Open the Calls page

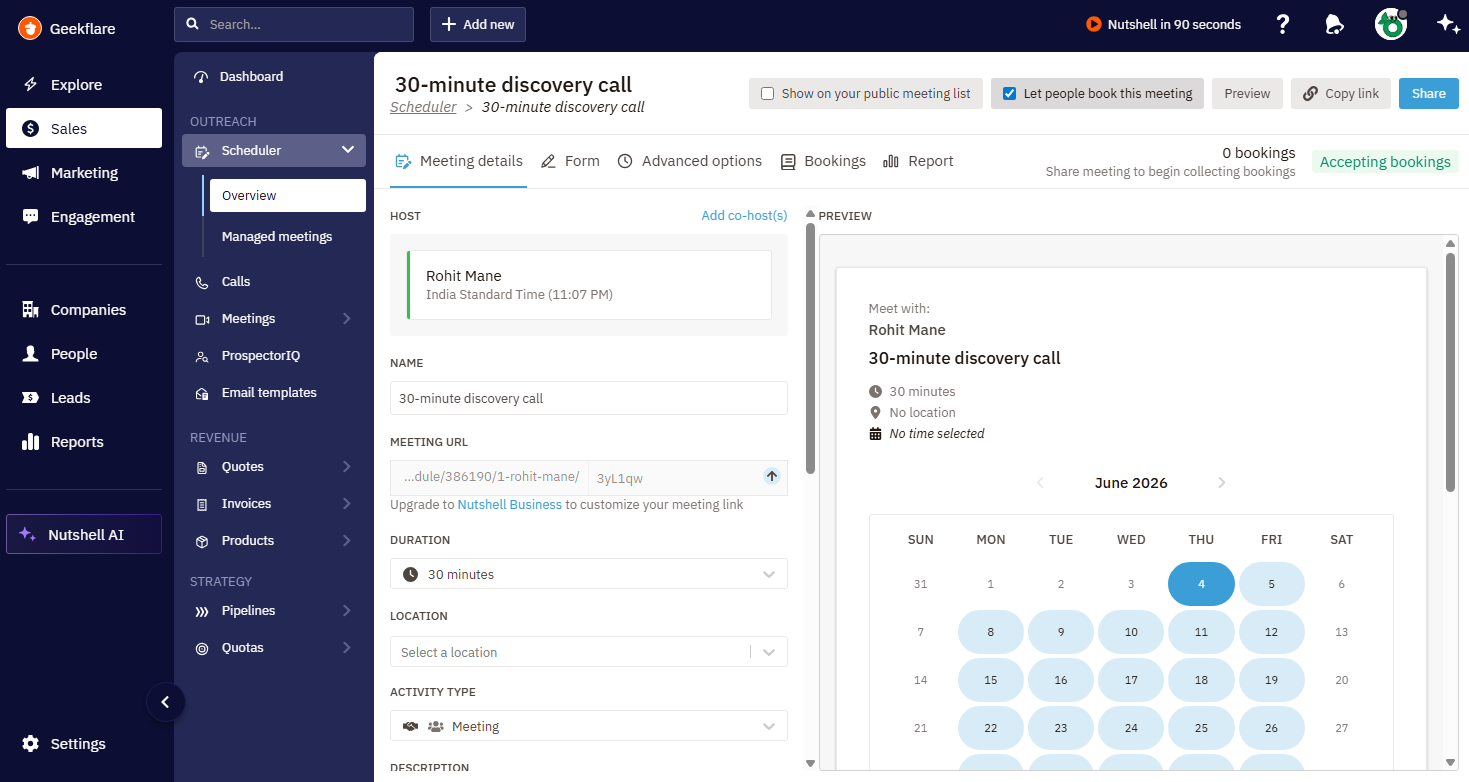pyautogui.click(x=236, y=282)
